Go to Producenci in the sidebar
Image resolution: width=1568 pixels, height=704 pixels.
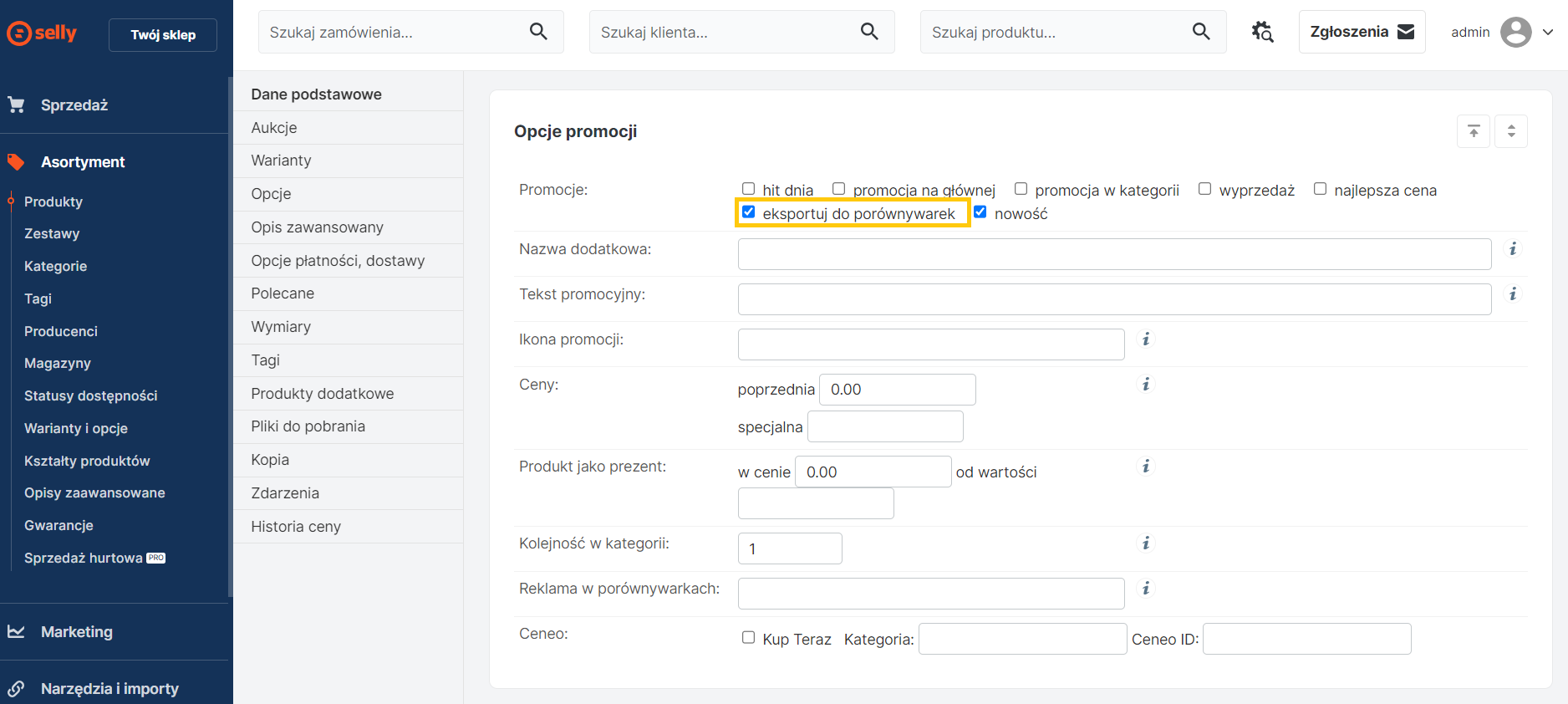61,331
